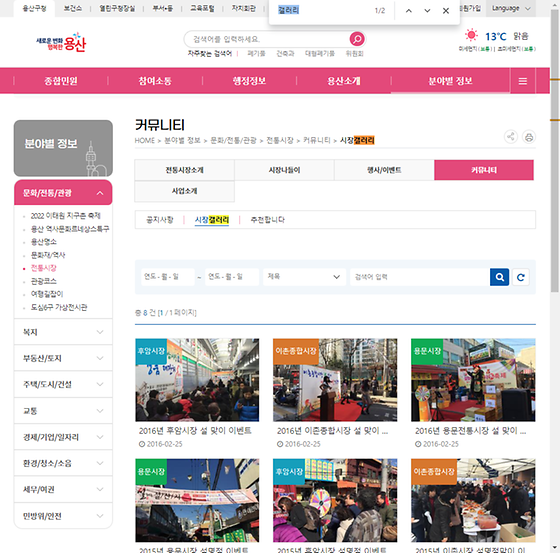This screenshot has width=560, height=553.
Task: Open the Language dropdown
Action: coord(511,8)
